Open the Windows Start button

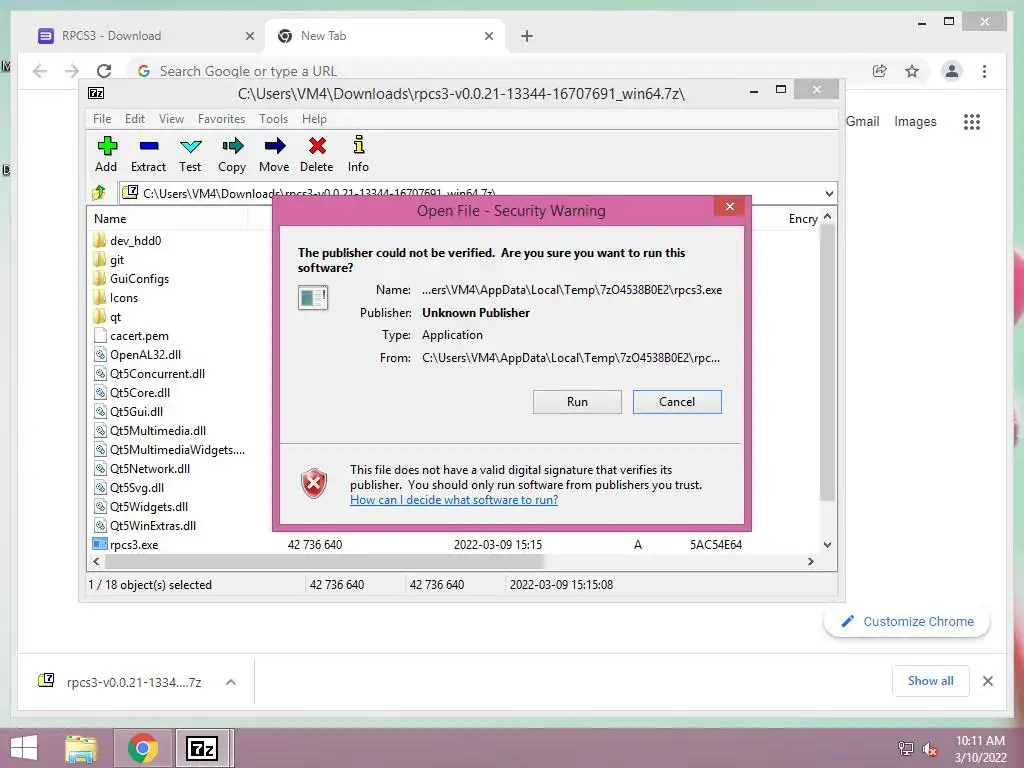(24, 748)
